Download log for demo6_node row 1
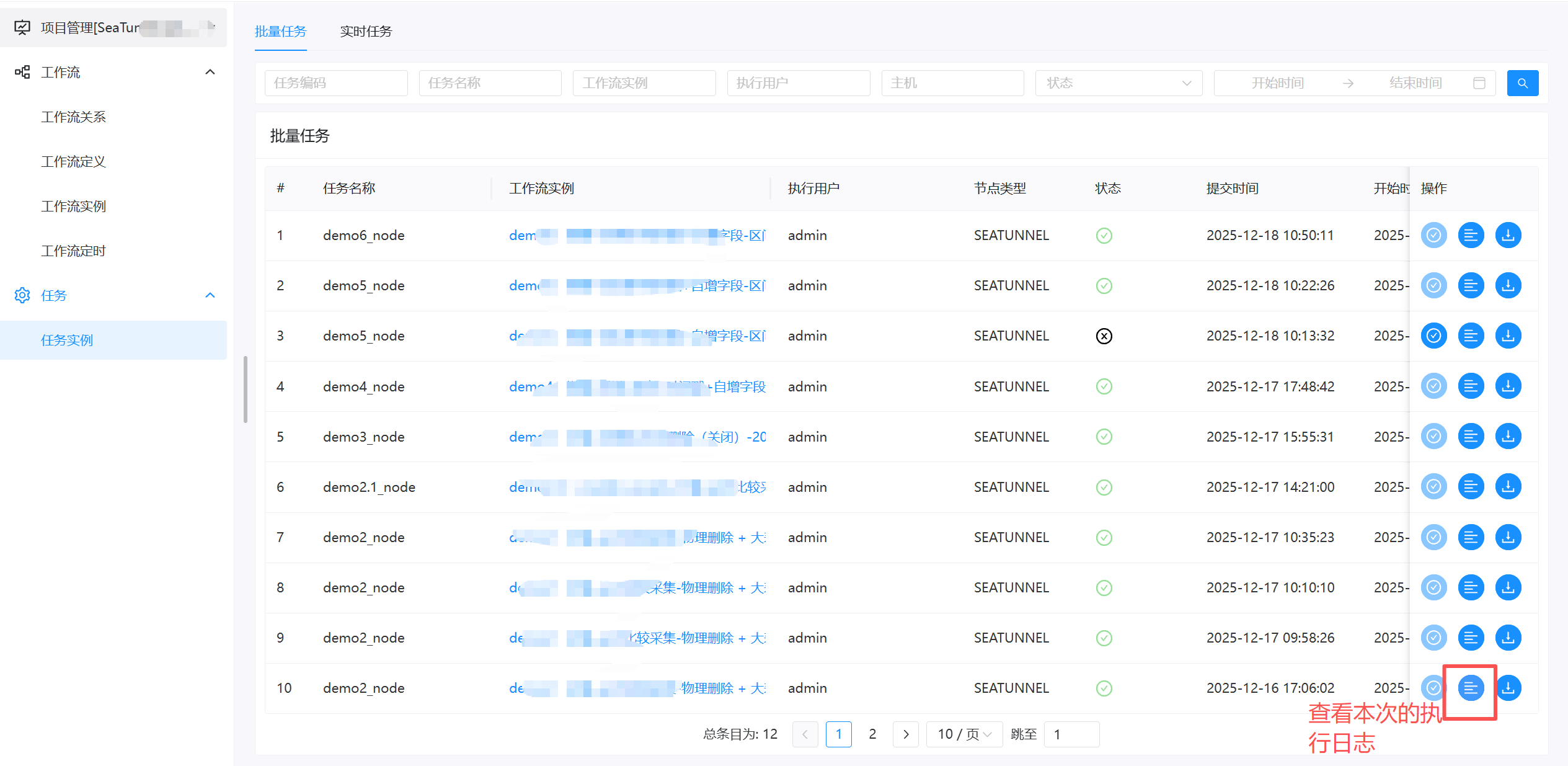Image resolution: width=1568 pixels, height=766 pixels. (x=1508, y=235)
